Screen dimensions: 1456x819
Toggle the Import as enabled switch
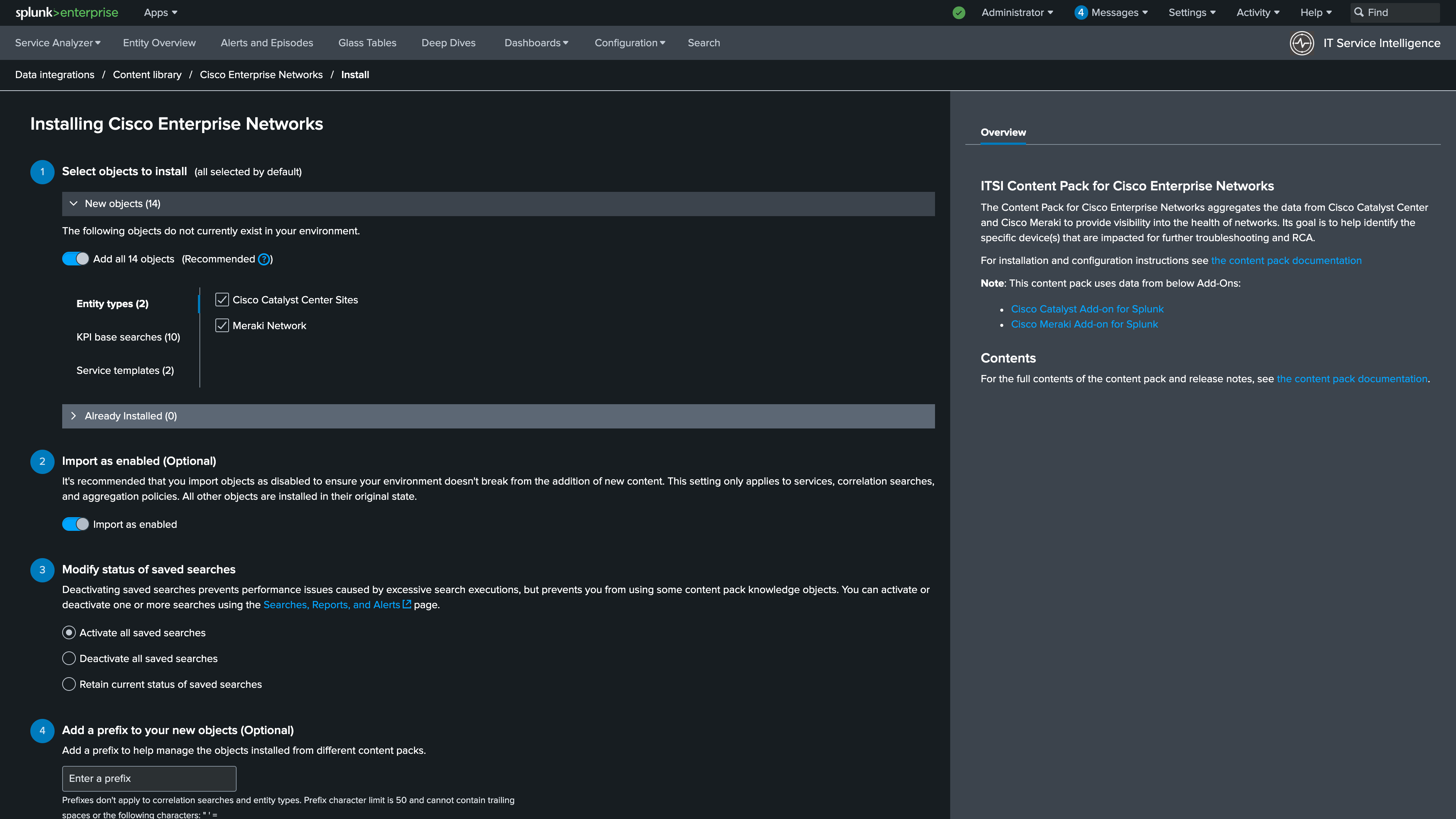(75, 524)
